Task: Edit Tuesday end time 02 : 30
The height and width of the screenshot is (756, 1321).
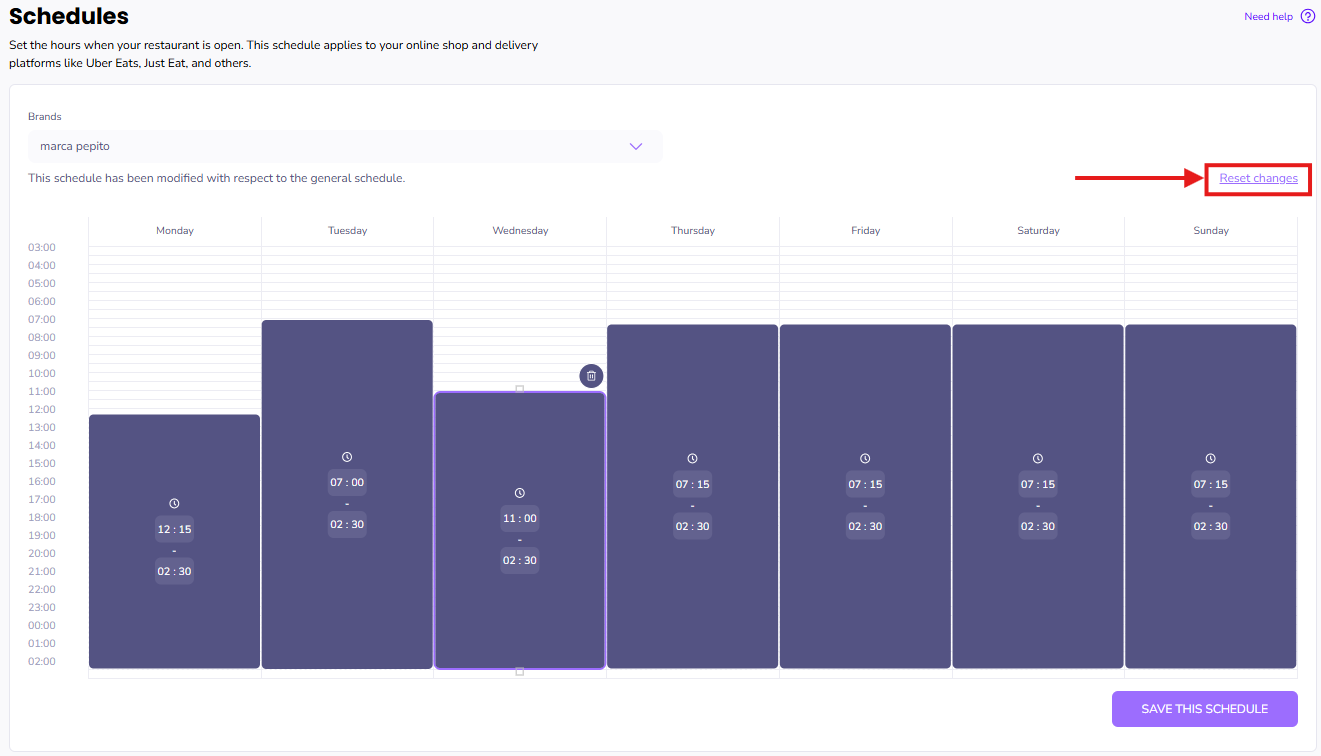Action: pyautogui.click(x=347, y=524)
